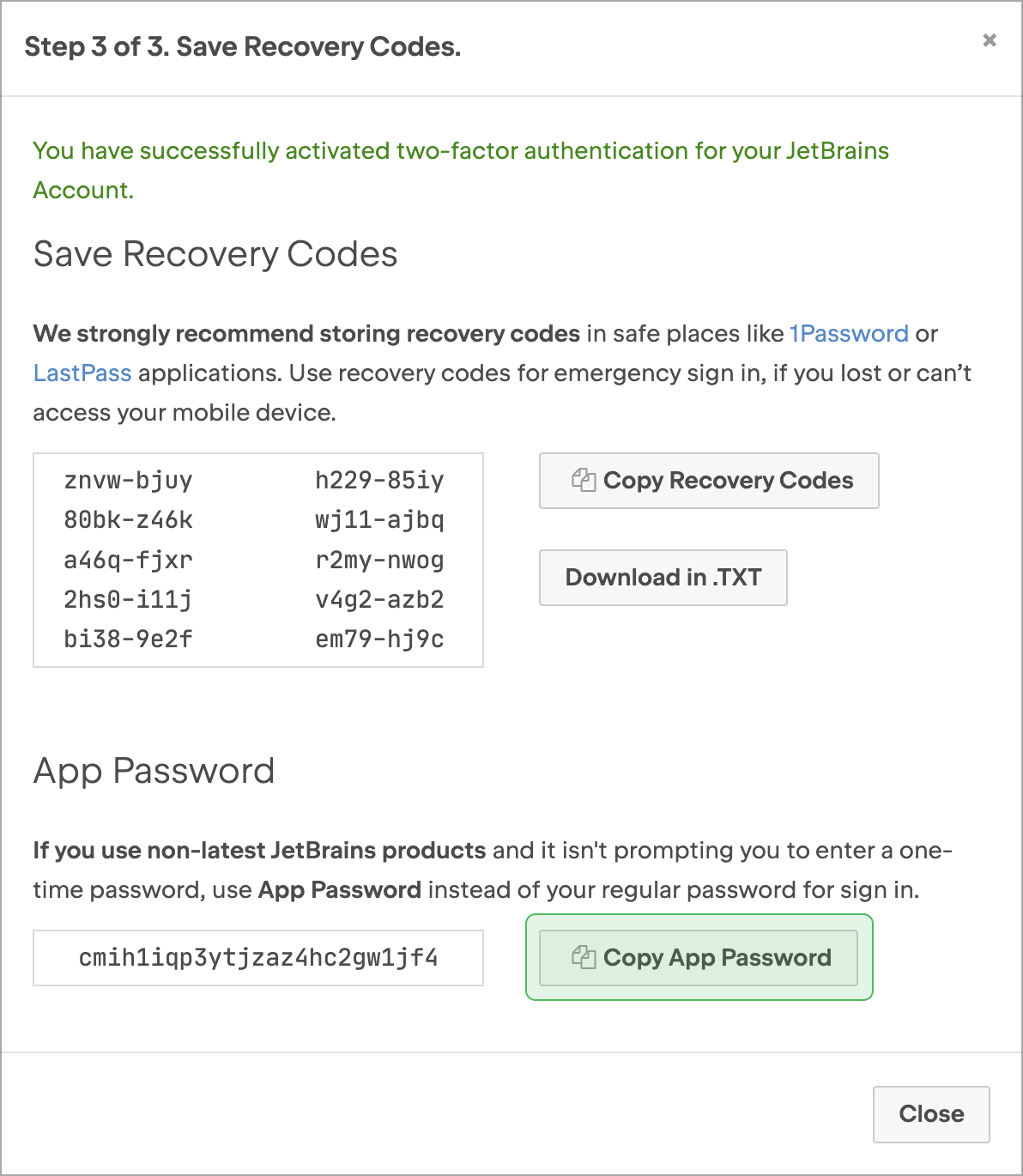
Task: Select the recovery code h229-85iy
Action: (x=379, y=480)
